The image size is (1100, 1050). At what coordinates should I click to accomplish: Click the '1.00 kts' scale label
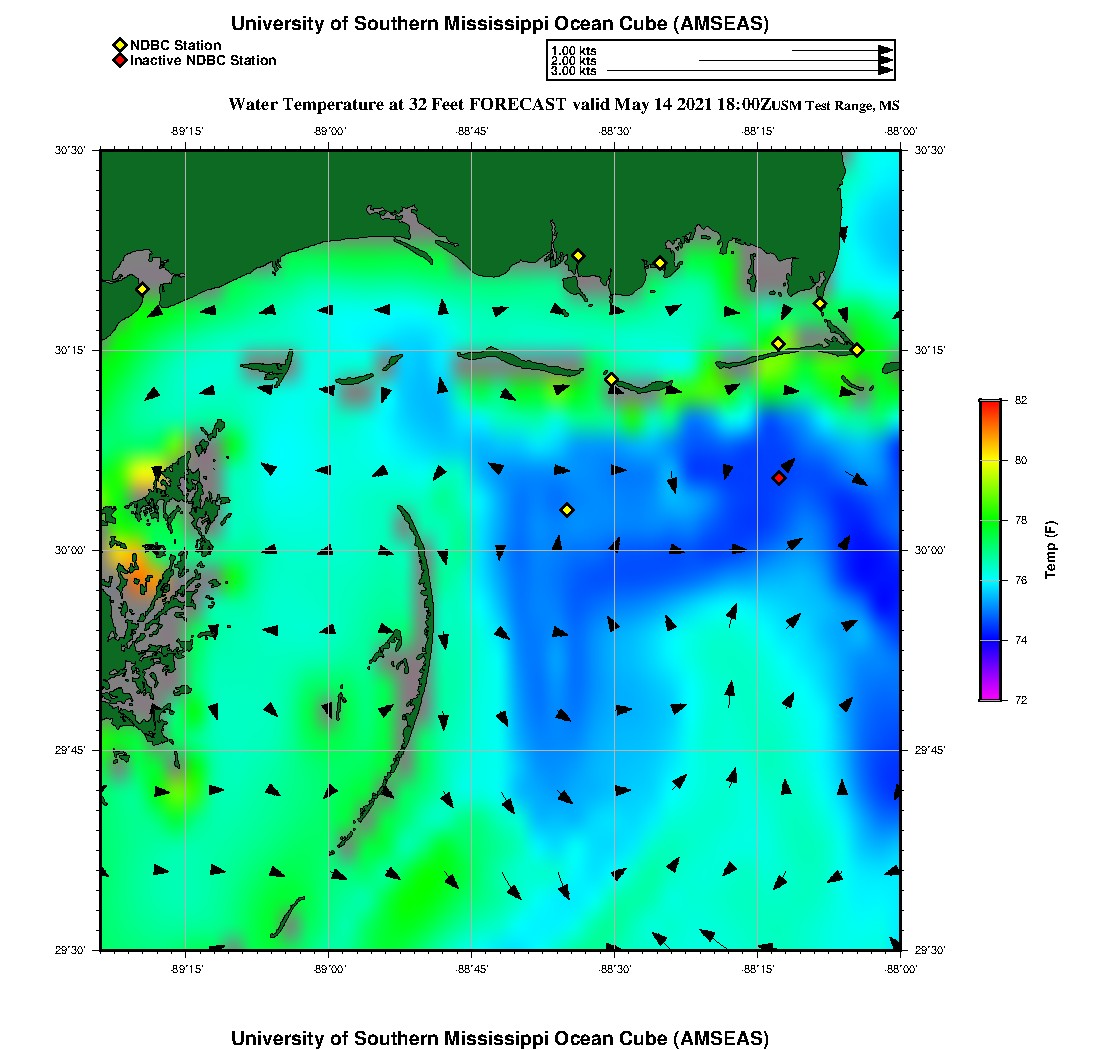(574, 51)
